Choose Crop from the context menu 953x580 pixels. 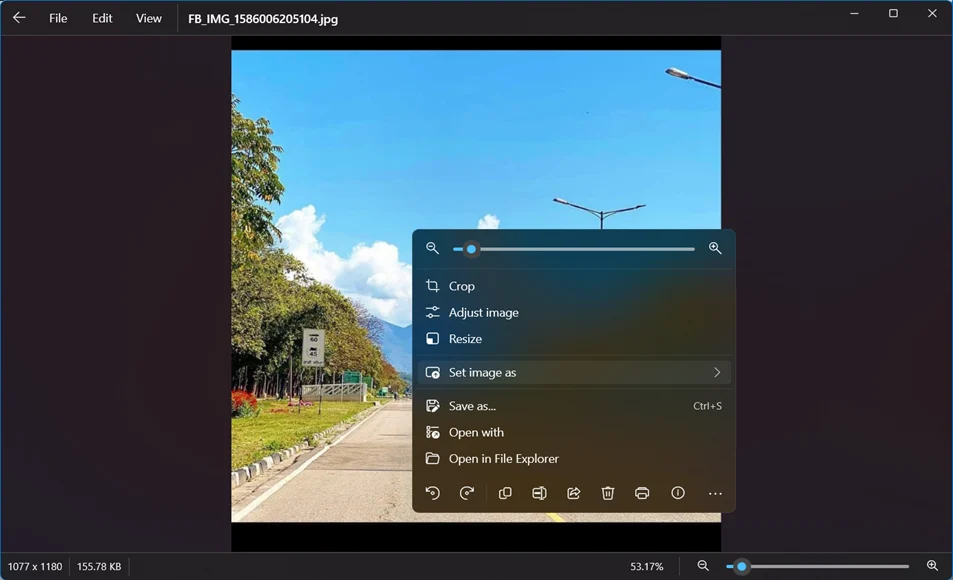[x=574, y=286]
